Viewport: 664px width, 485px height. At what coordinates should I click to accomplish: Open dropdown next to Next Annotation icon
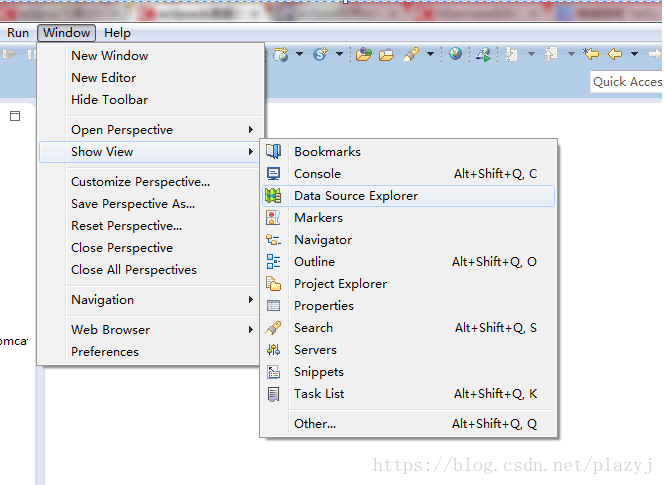531,54
